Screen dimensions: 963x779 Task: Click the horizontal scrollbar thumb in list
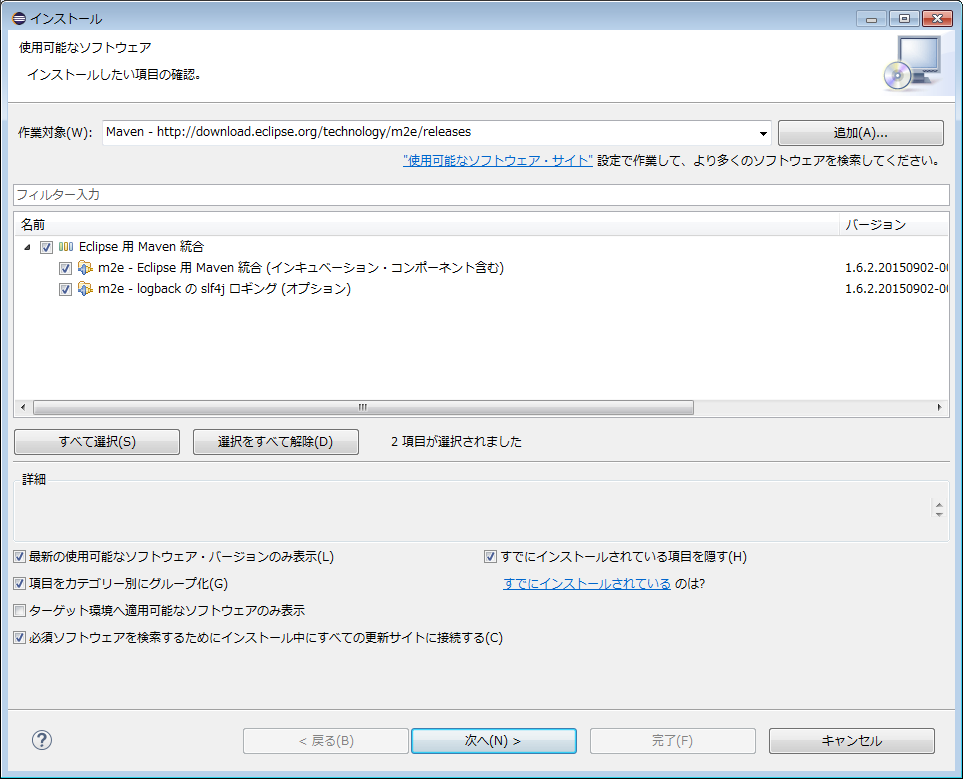click(x=363, y=407)
